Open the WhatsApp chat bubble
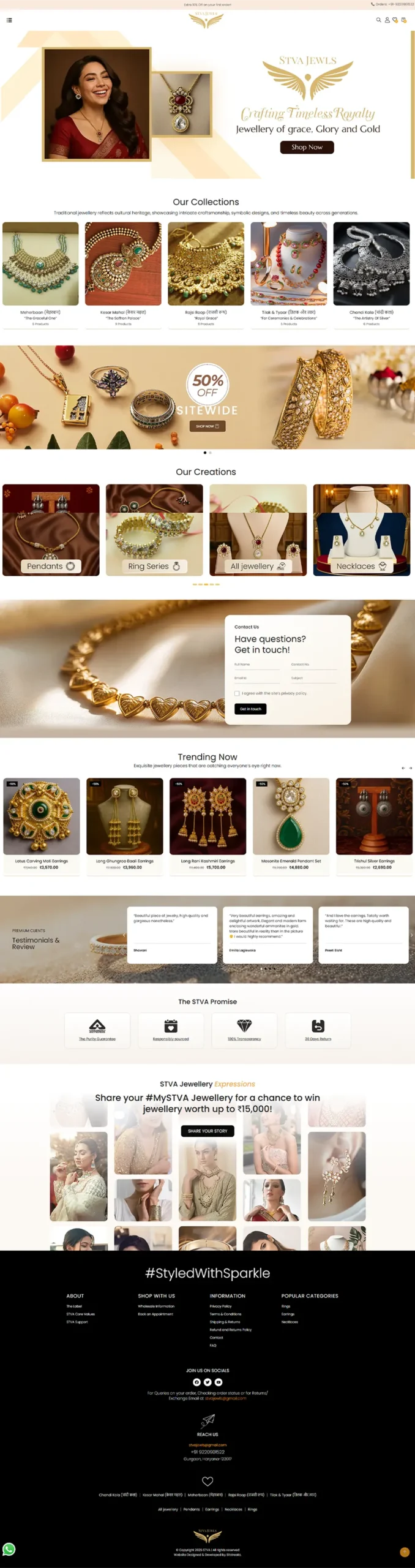 click(x=9, y=1549)
